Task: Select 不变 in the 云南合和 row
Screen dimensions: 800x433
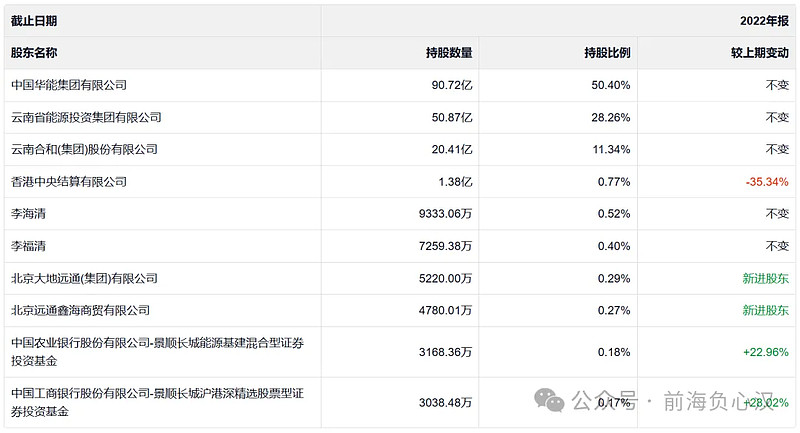Action: click(777, 149)
